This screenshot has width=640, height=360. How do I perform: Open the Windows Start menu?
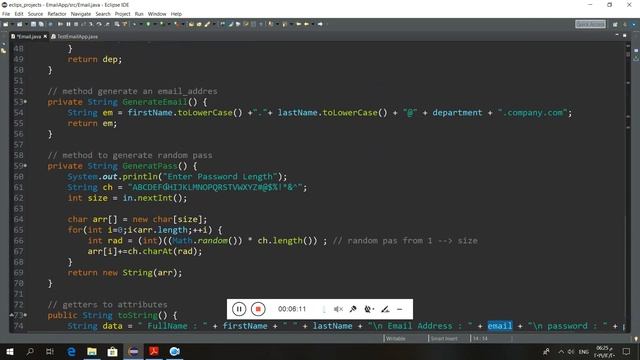9,351
